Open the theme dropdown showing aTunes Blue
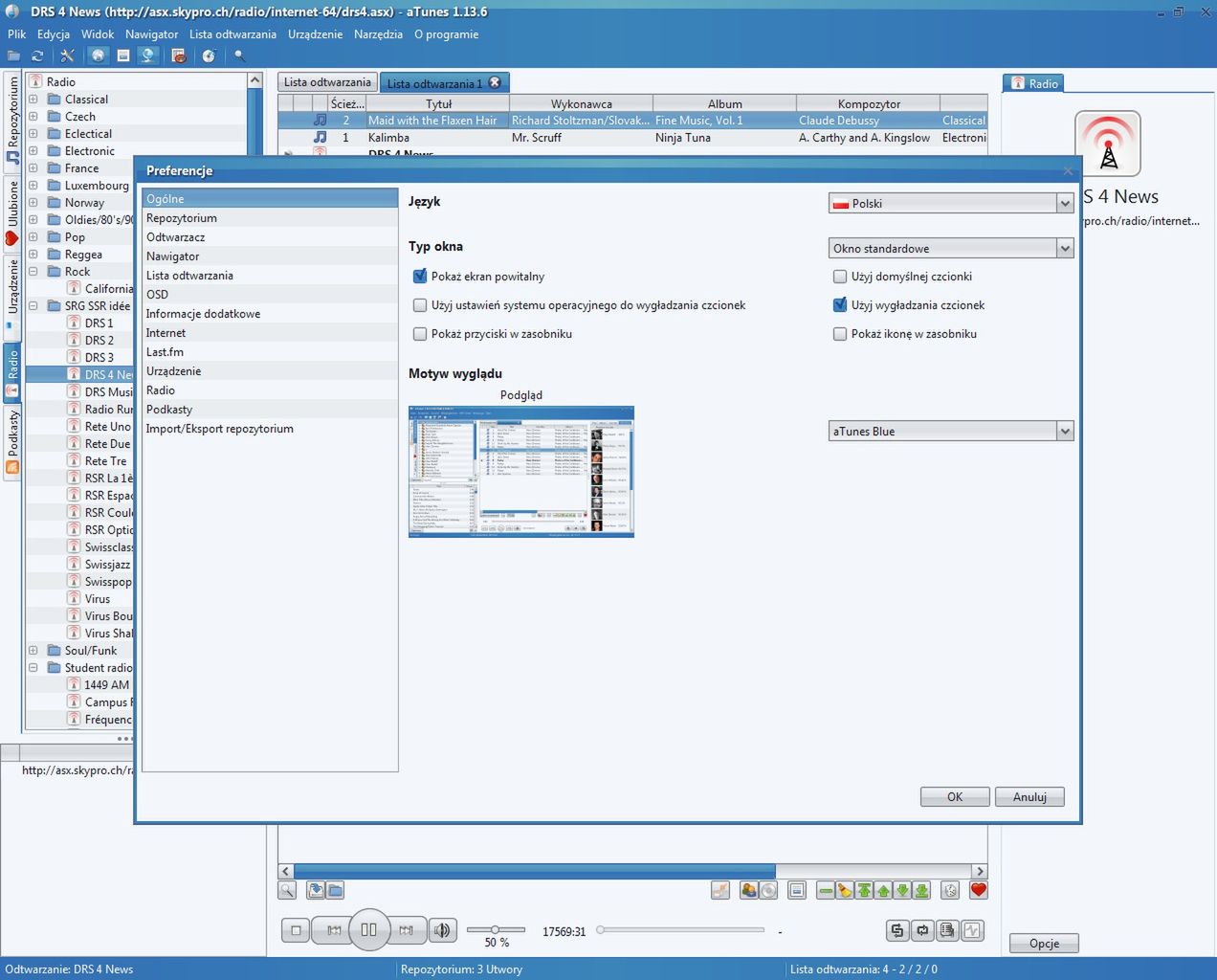Image resolution: width=1217 pixels, height=980 pixels. (951, 431)
